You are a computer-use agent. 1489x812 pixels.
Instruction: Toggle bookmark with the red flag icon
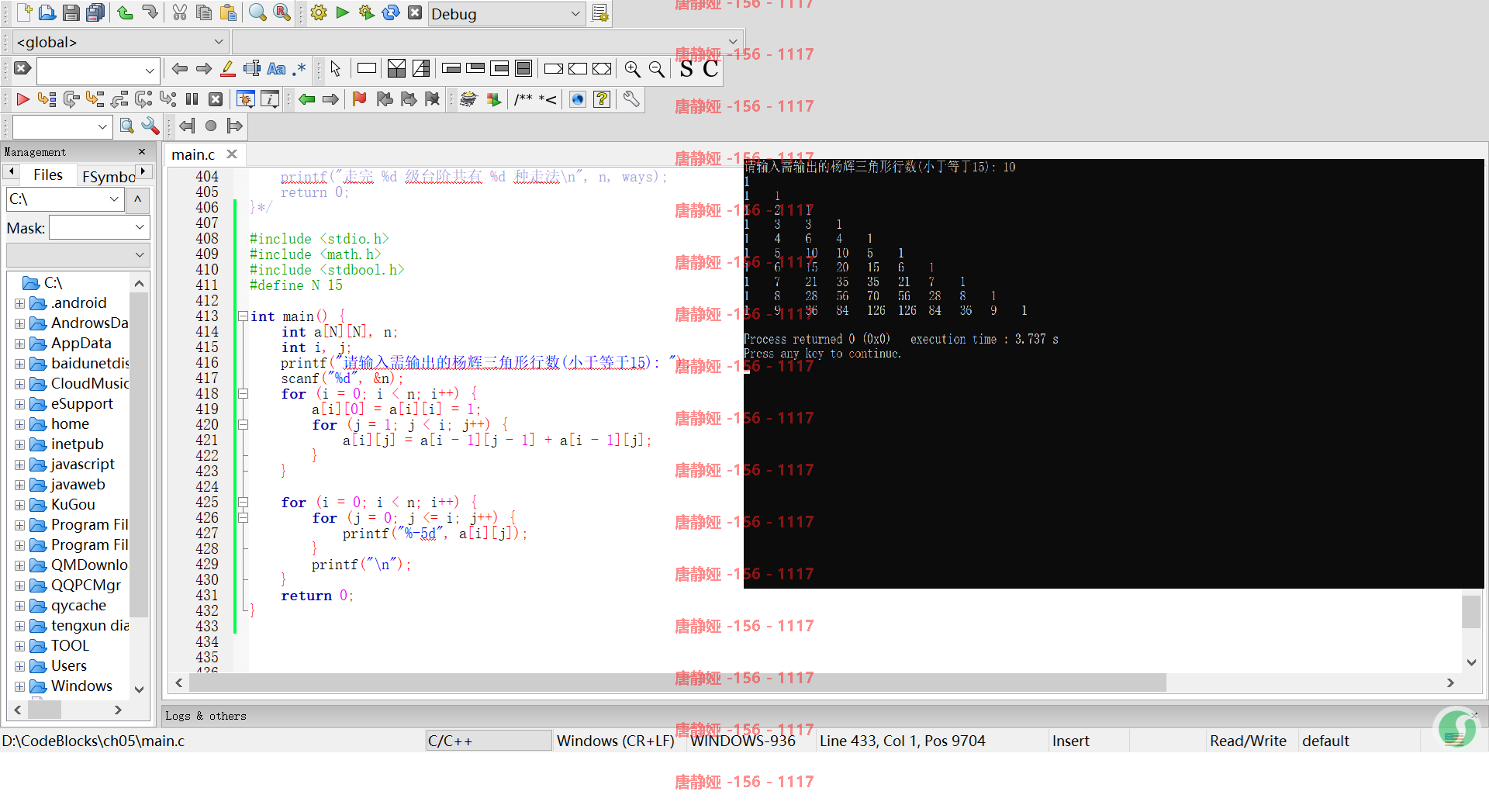click(360, 99)
